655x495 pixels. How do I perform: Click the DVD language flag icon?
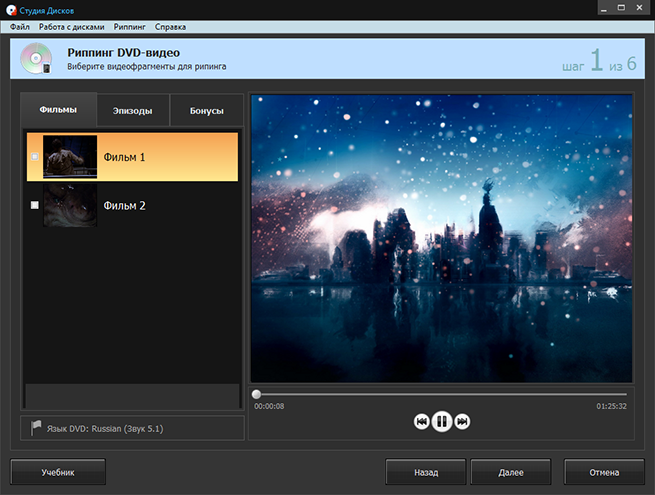36,427
